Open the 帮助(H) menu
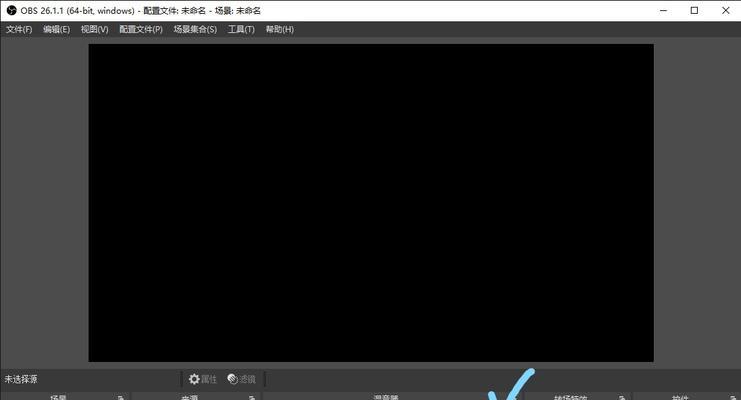 pos(279,29)
